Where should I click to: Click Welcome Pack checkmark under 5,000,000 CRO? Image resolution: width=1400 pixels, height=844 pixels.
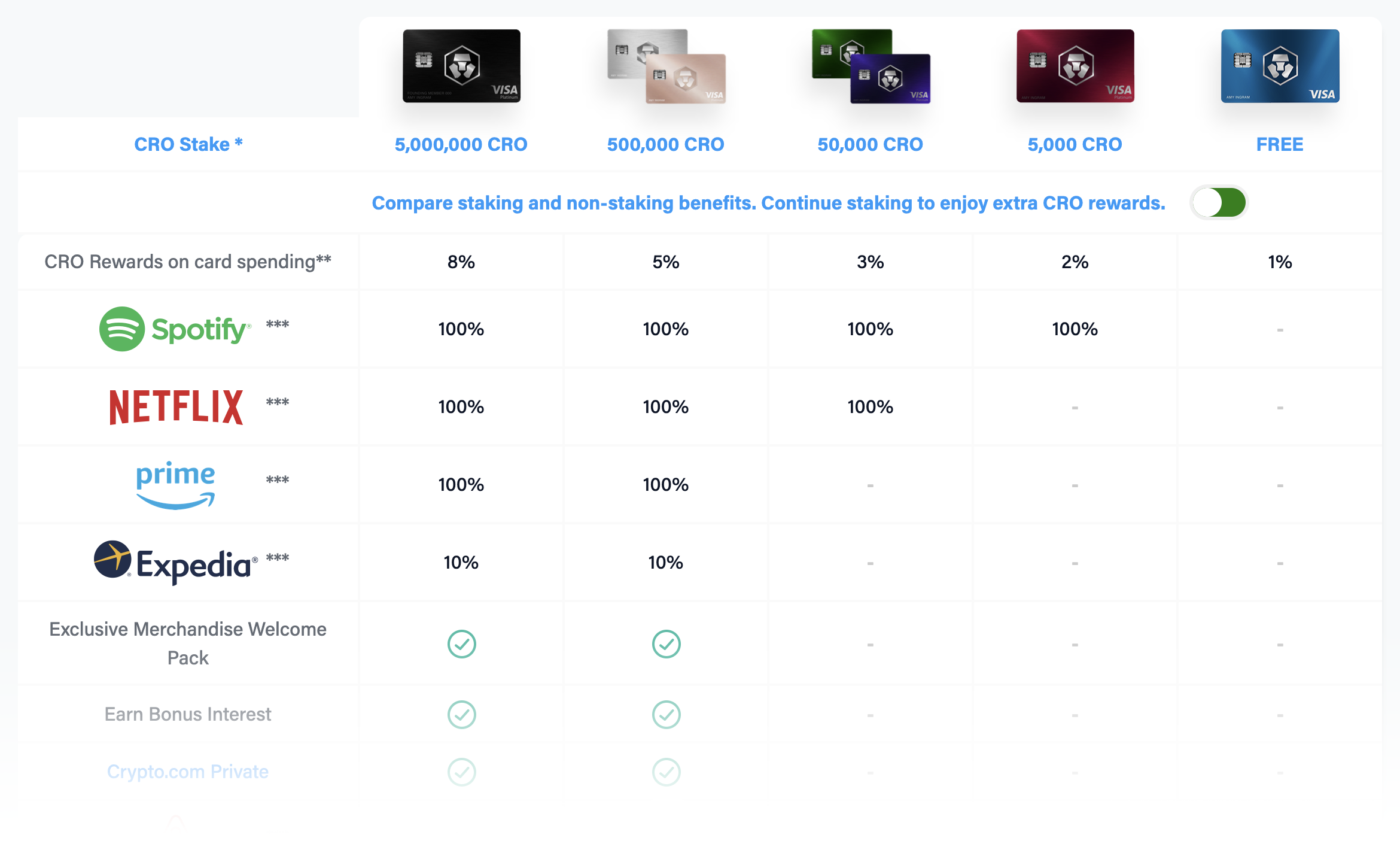pos(461,644)
